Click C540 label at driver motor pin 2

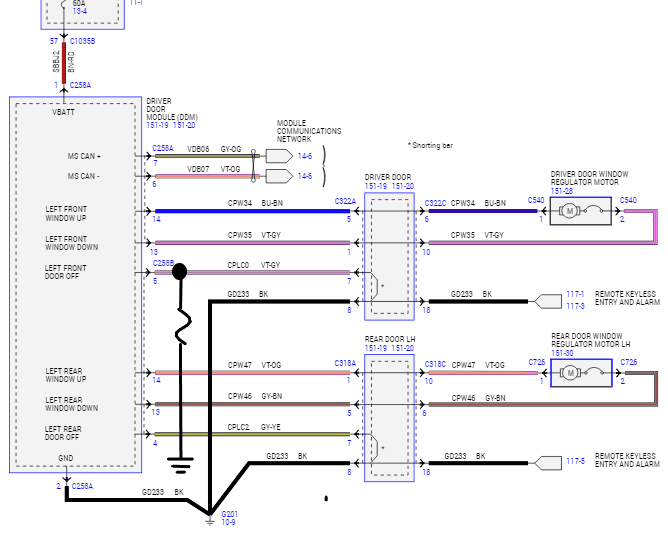(628, 200)
